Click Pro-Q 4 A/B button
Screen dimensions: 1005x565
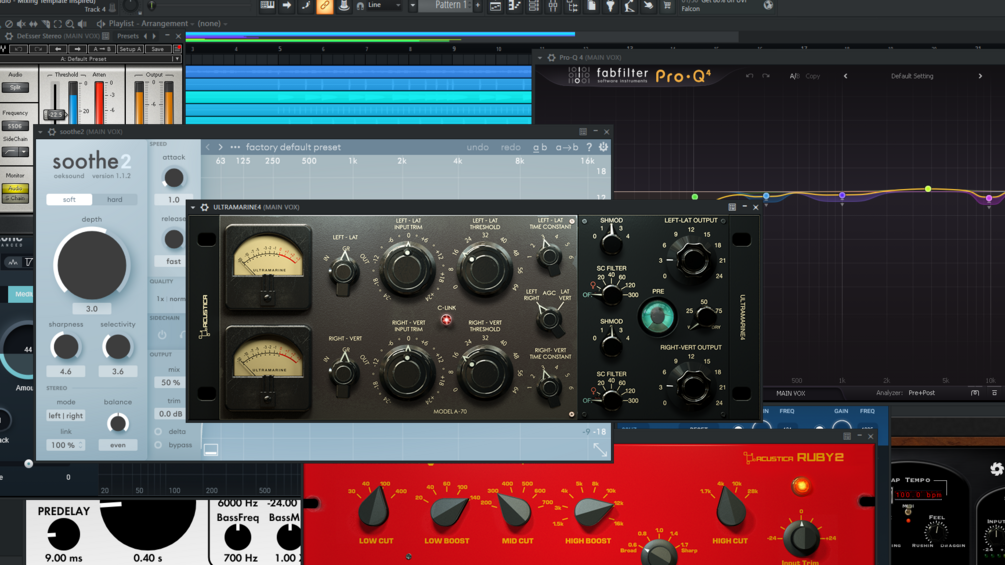(x=795, y=76)
